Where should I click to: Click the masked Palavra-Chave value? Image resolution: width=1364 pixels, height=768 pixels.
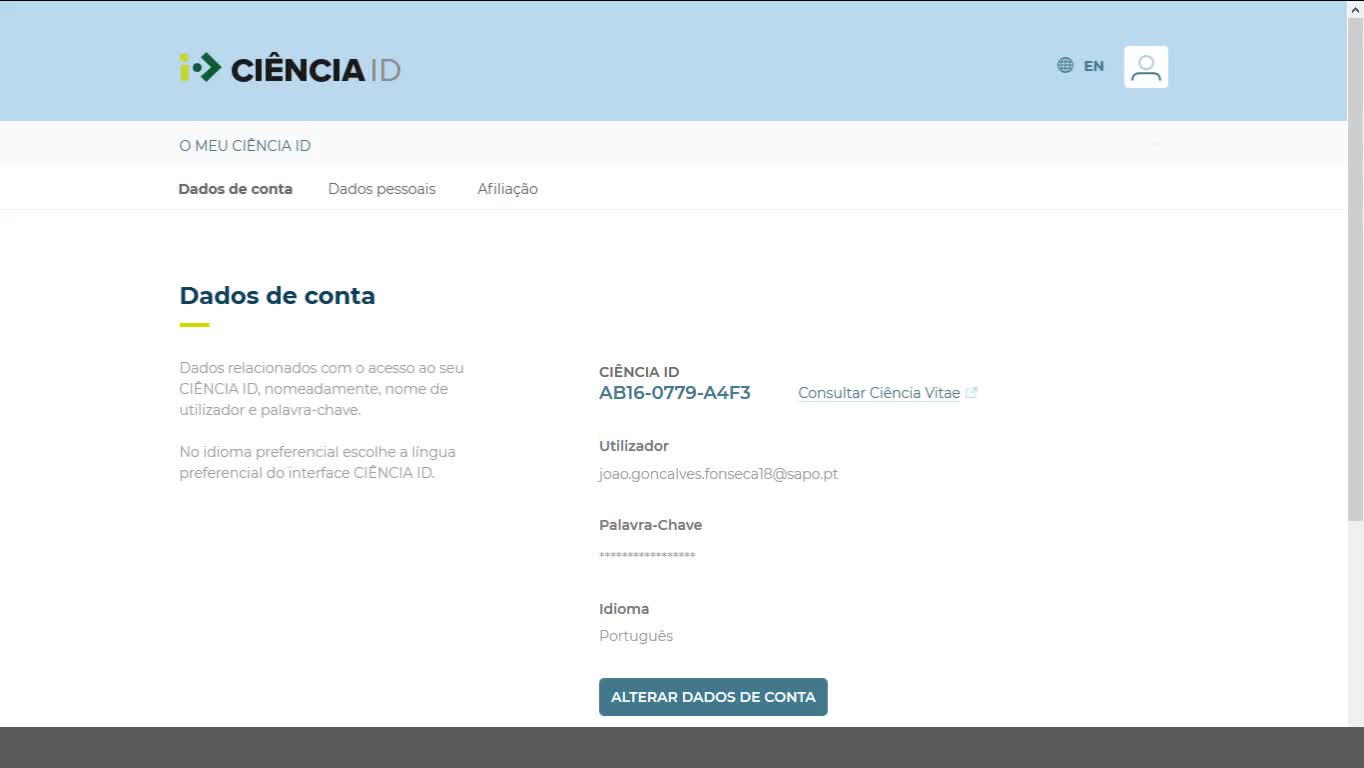[x=647, y=555]
